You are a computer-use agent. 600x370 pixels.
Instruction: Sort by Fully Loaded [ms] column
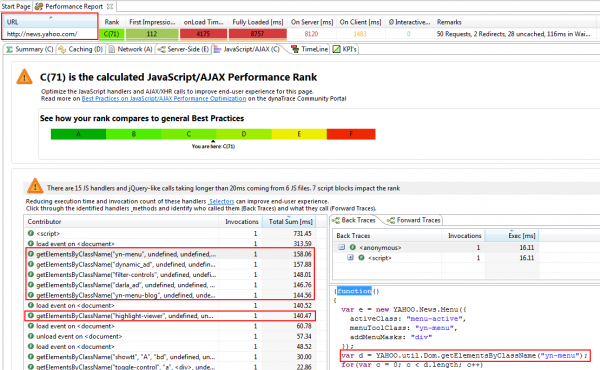pyautogui.click(x=258, y=22)
